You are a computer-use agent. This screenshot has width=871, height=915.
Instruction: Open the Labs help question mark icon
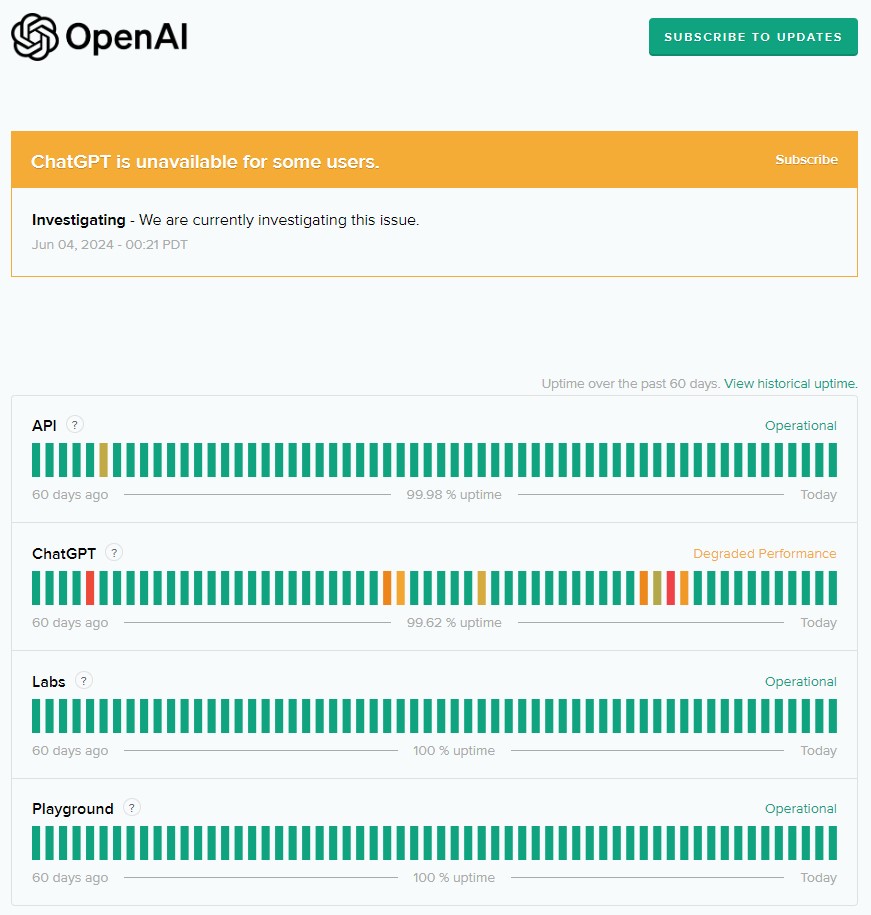pyautogui.click(x=83, y=680)
